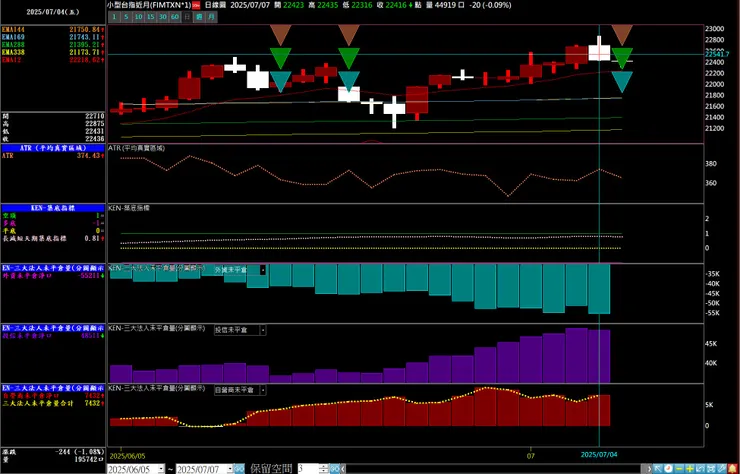Open start date 2025/06/05 dropdown arrow
Viewport: 740px width, 474px height.
(161, 469)
